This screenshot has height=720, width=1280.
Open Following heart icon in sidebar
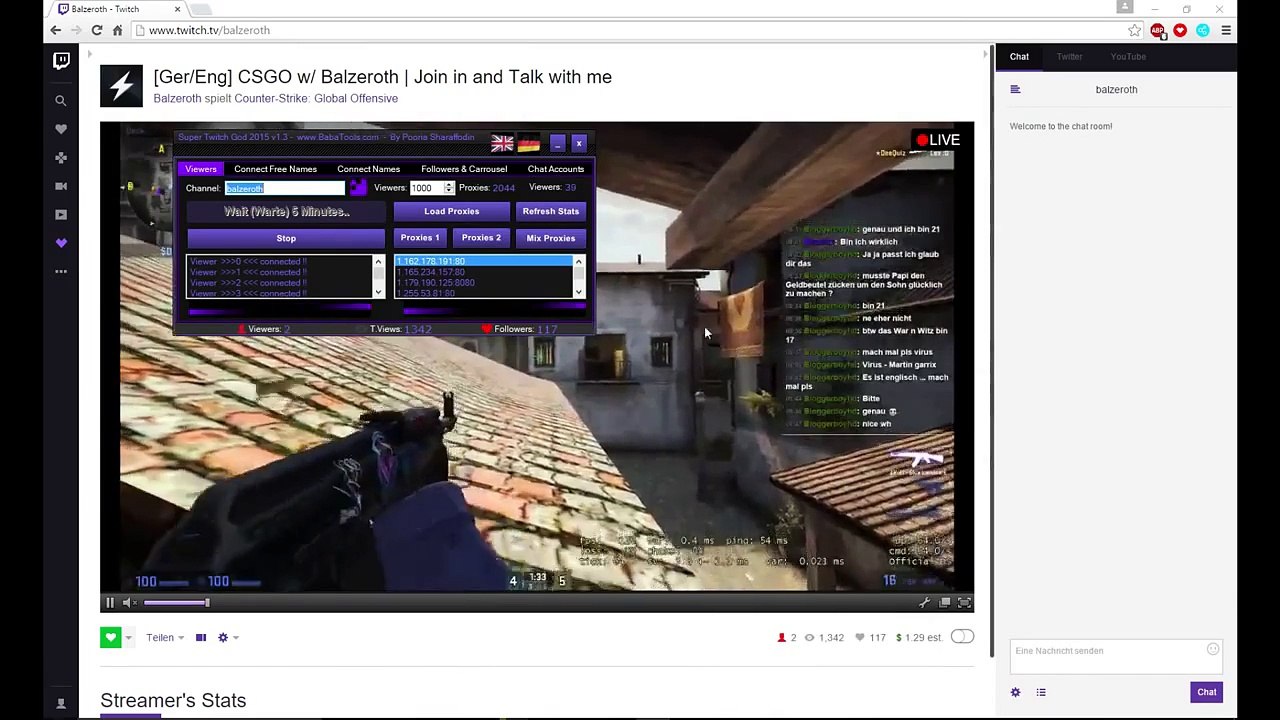click(x=61, y=129)
